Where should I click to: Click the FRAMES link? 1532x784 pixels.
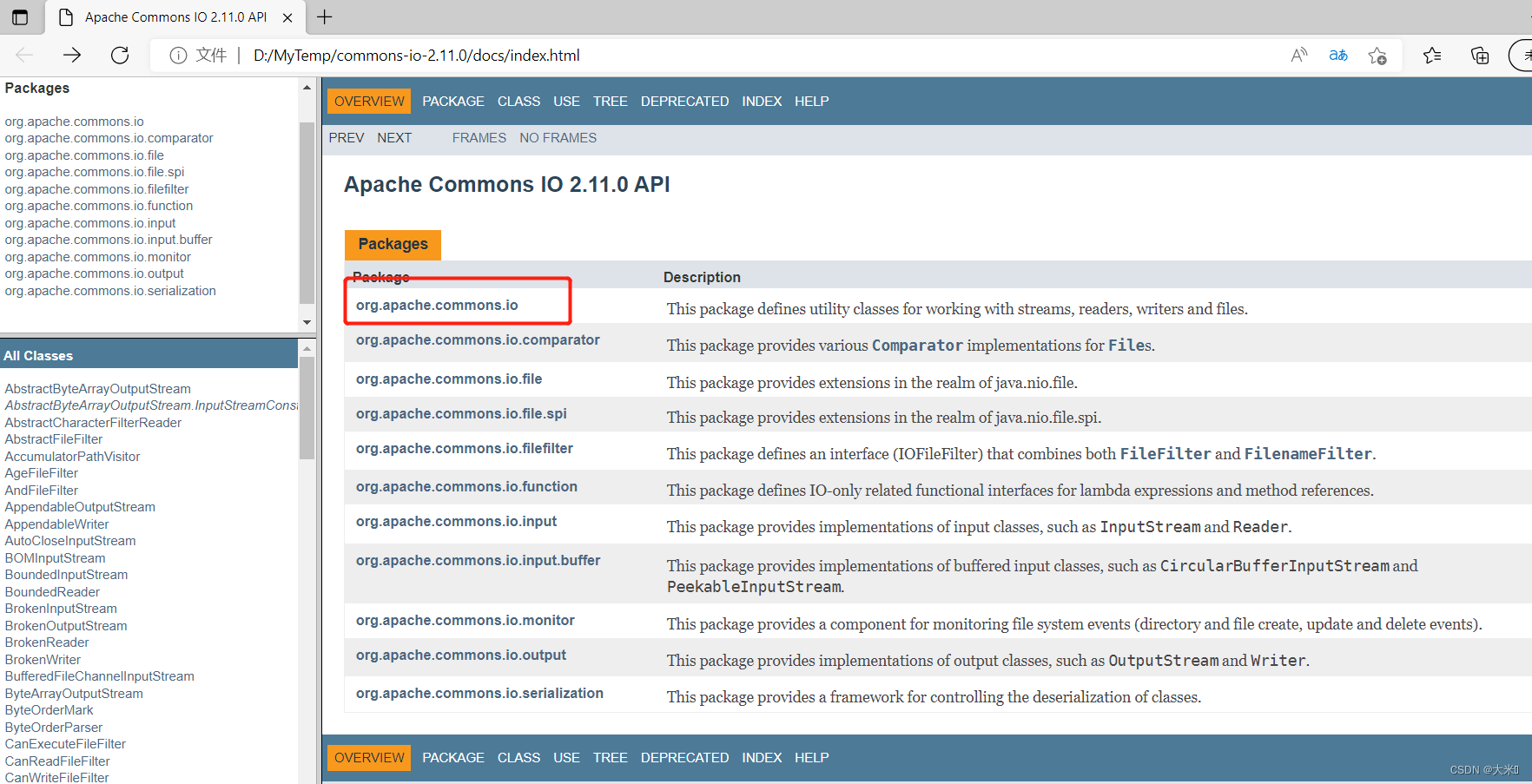click(x=479, y=138)
